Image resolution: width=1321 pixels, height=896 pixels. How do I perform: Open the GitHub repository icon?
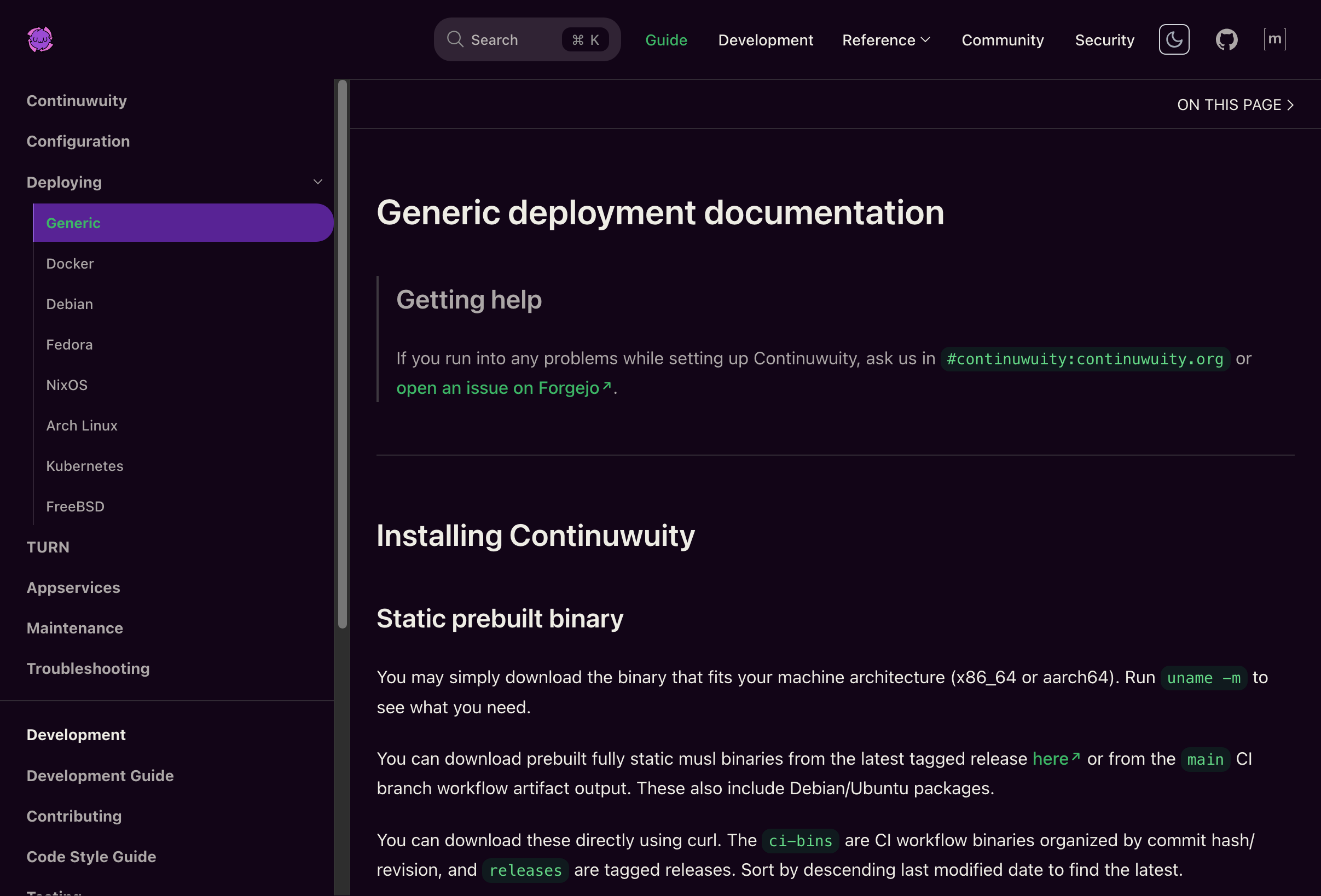tap(1226, 40)
